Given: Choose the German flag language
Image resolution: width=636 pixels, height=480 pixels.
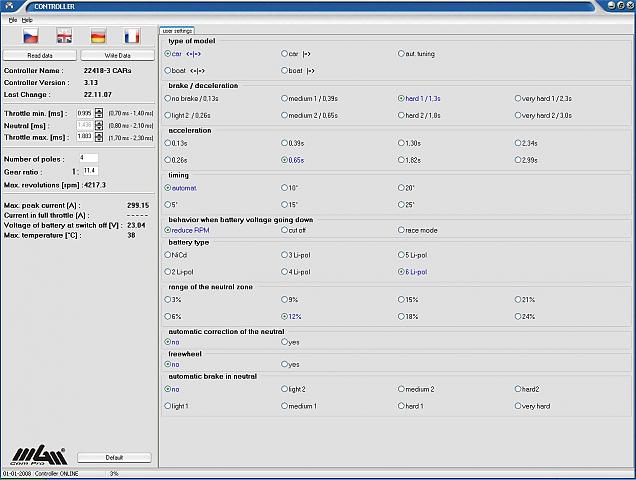Looking at the screenshot, I should (x=98, y=37).
